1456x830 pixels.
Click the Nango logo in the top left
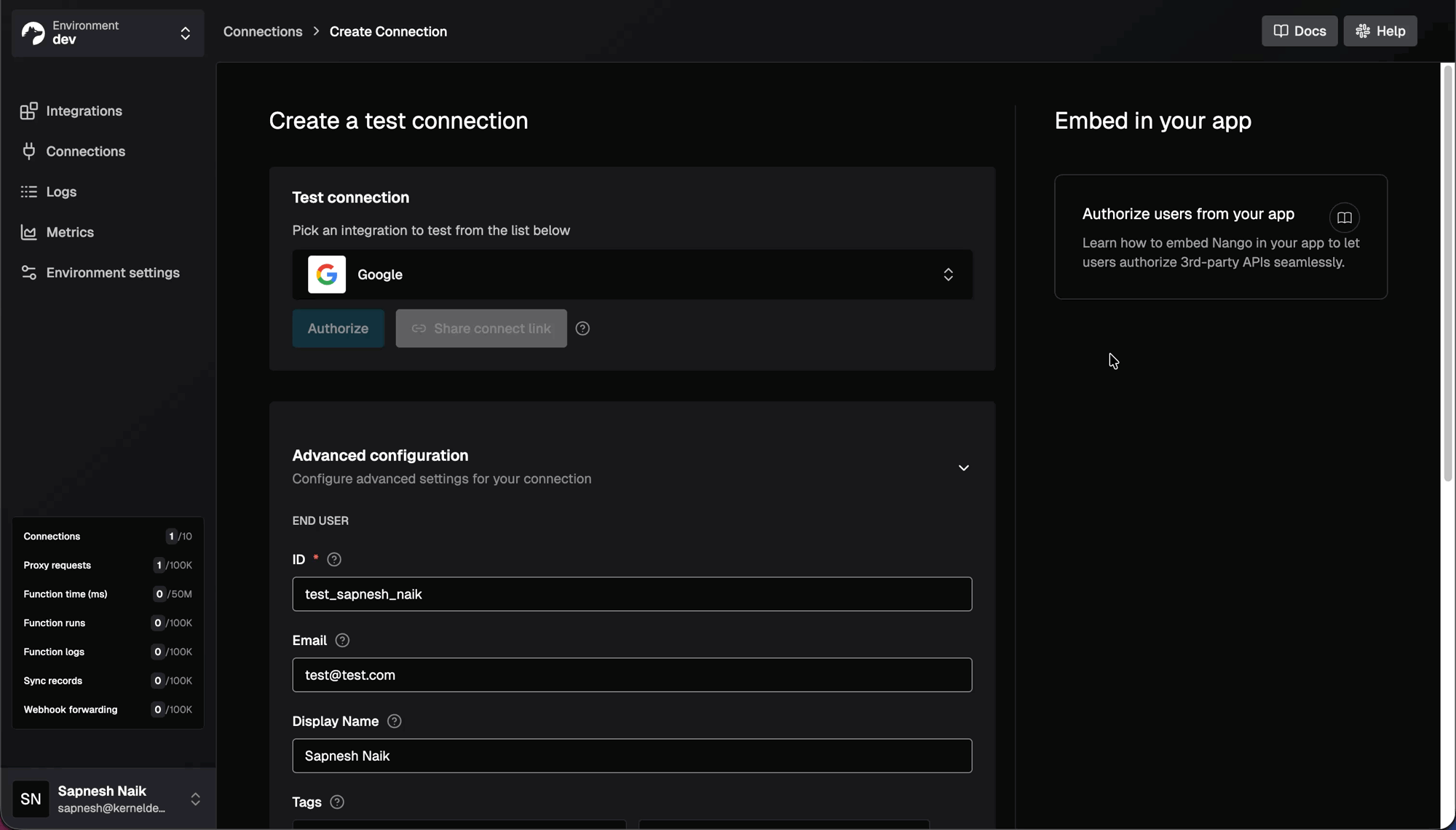click(33, 33)
